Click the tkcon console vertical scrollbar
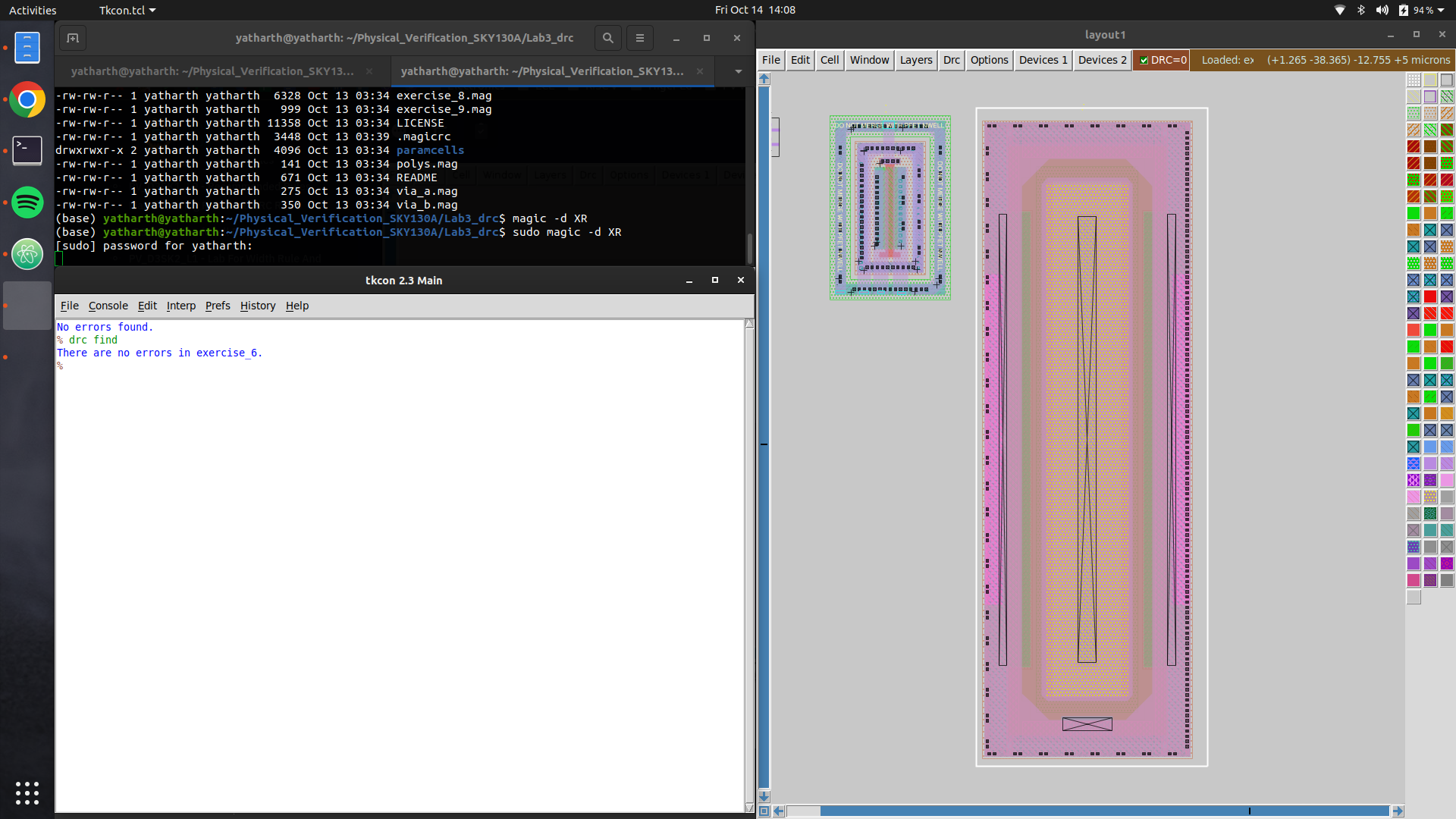The width and height of the screenshot is (1456, 819). coord(749,566)
